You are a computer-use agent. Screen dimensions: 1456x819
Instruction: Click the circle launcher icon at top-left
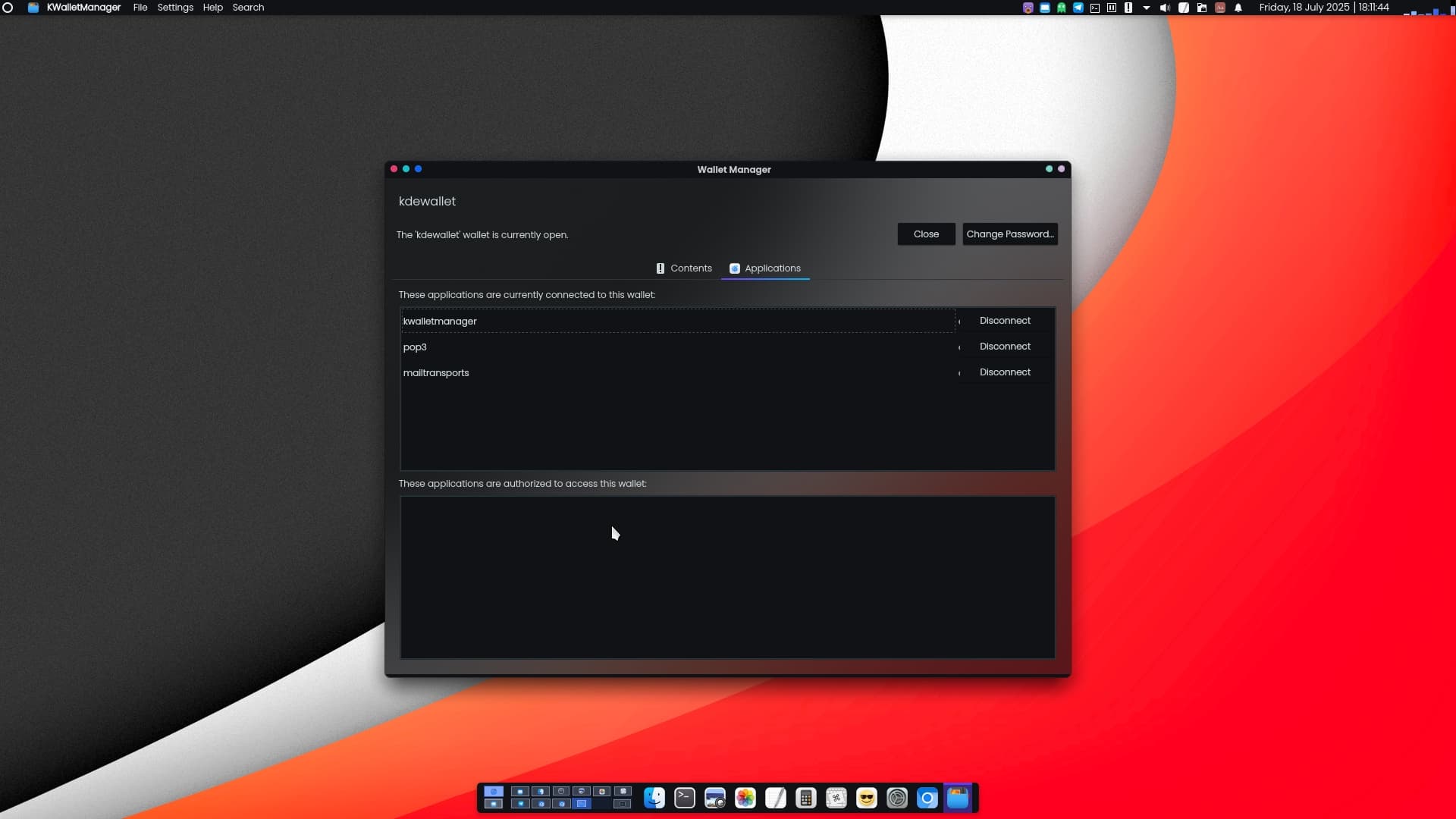[x=8, y=8]
